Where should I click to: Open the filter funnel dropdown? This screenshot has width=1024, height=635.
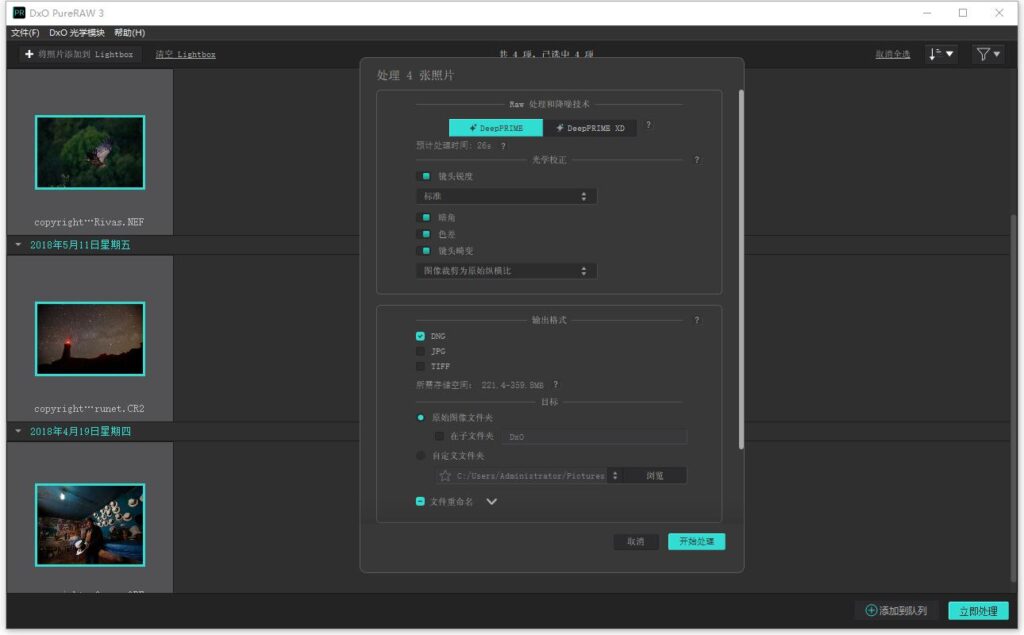click(x=988, y=54)
